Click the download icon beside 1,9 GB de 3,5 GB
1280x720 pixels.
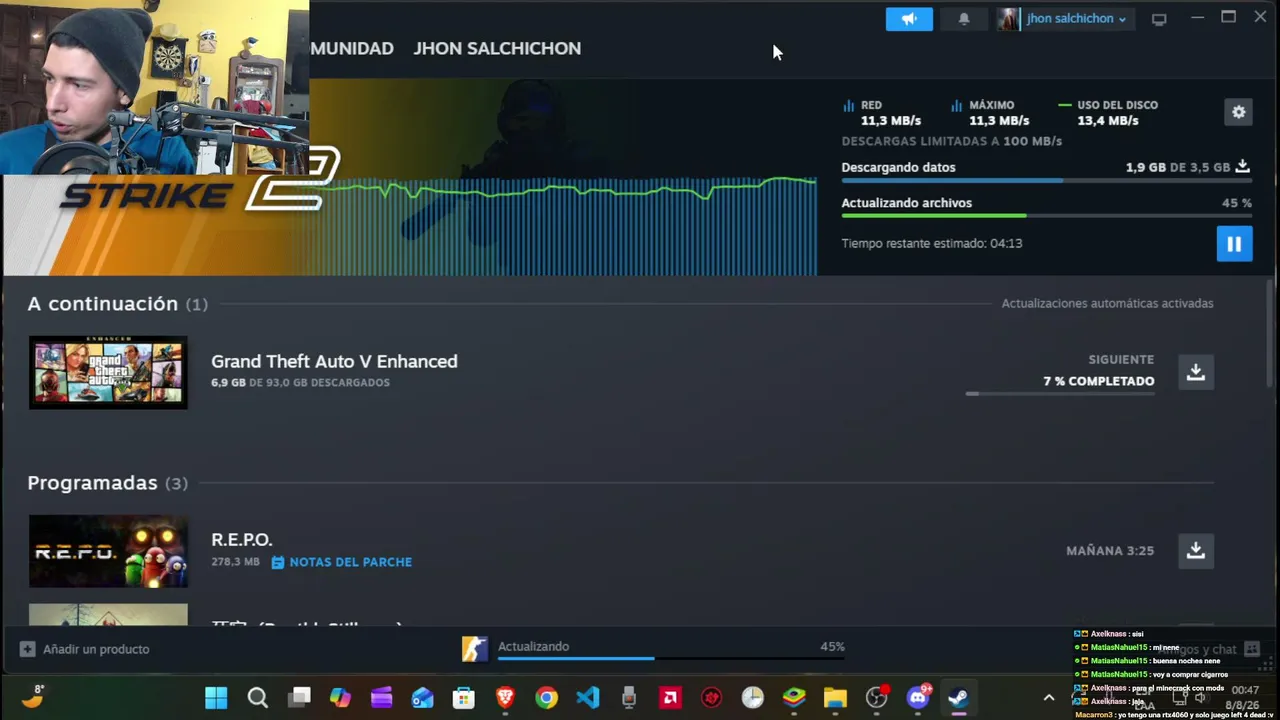[1243, 167]
